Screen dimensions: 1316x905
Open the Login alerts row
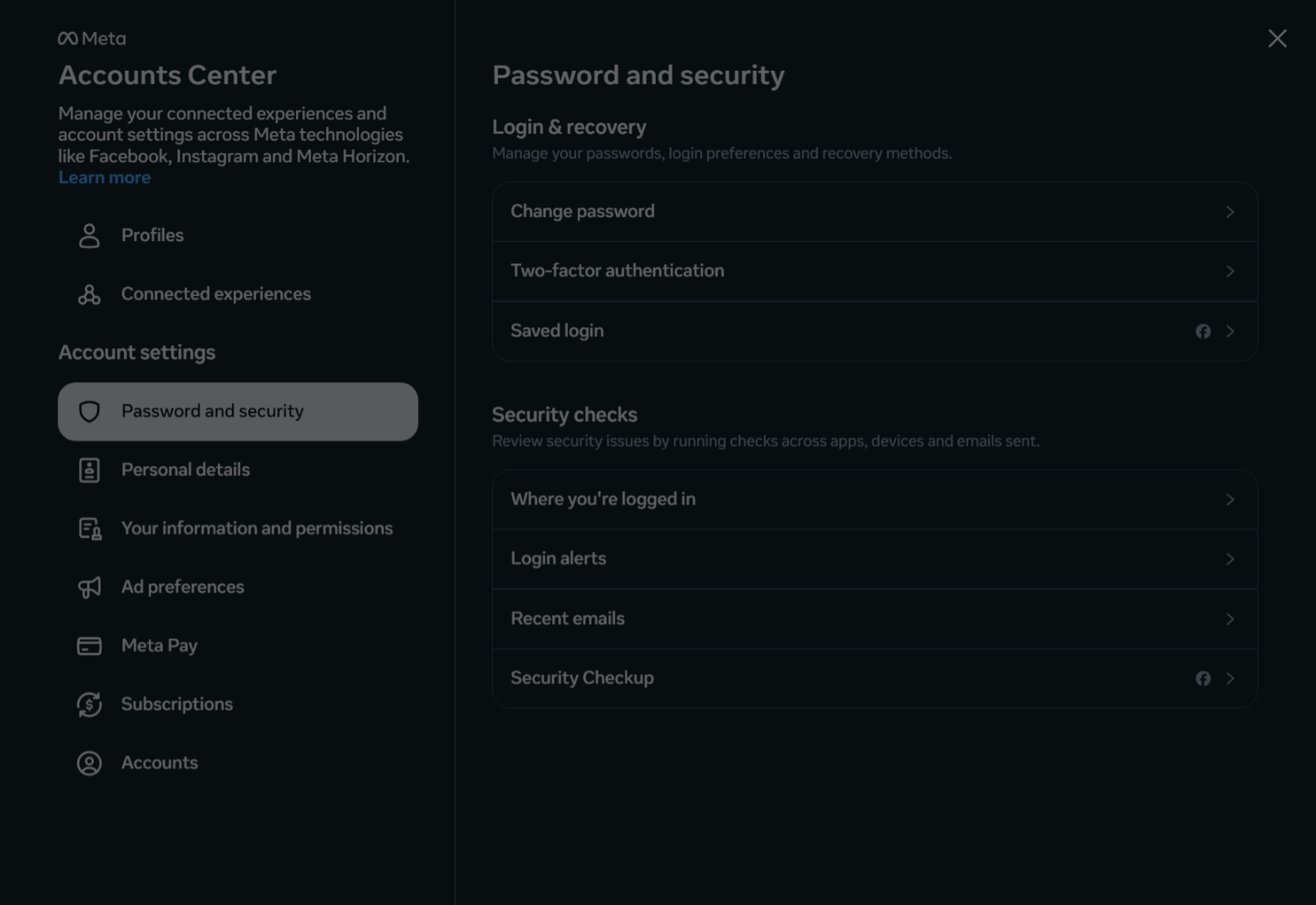875,559
